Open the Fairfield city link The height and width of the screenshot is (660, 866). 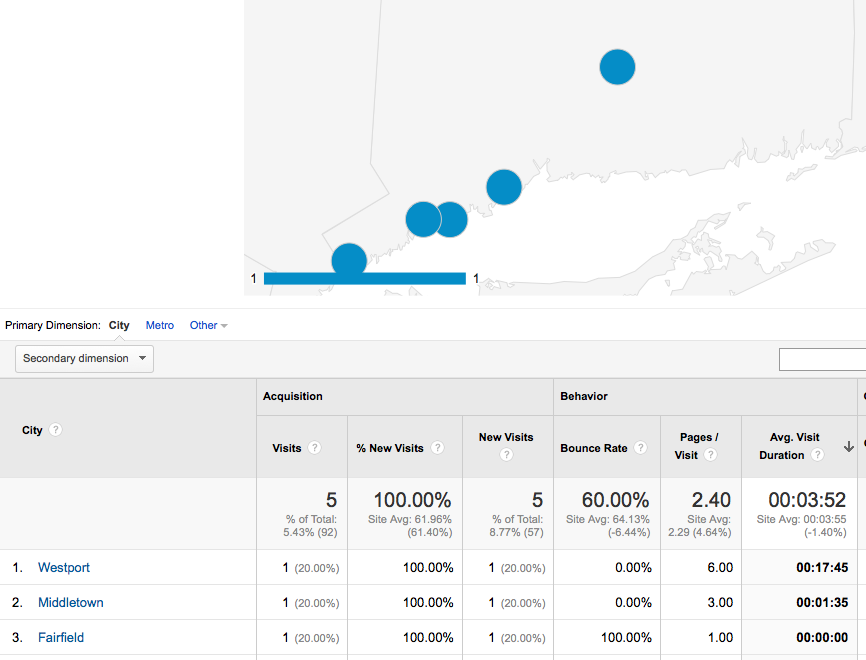61,637
